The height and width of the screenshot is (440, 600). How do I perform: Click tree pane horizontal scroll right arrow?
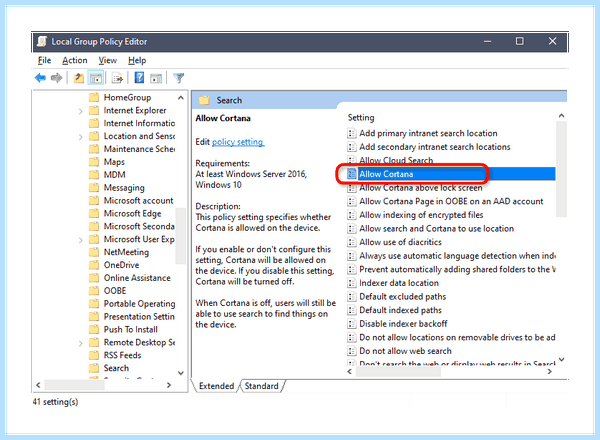[x=169, y=385]
